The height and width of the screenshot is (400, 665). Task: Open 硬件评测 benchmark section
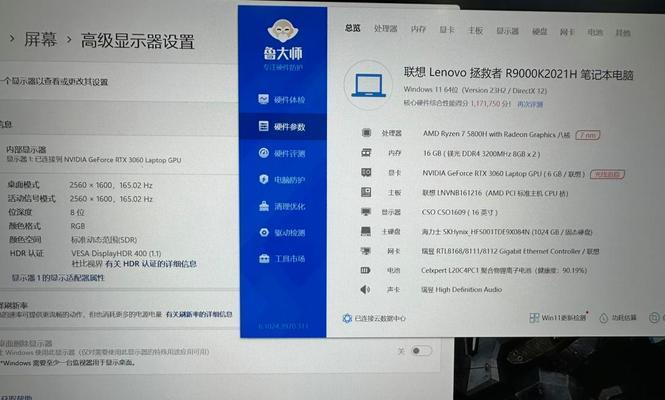coord(282,153)
